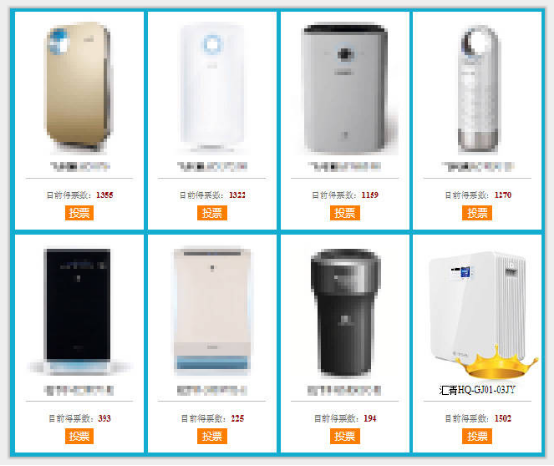This screenshot has width=554, height=466.
Task: Vote for the silver purifier with 1169 votes
Action: [x=345, y=213]
